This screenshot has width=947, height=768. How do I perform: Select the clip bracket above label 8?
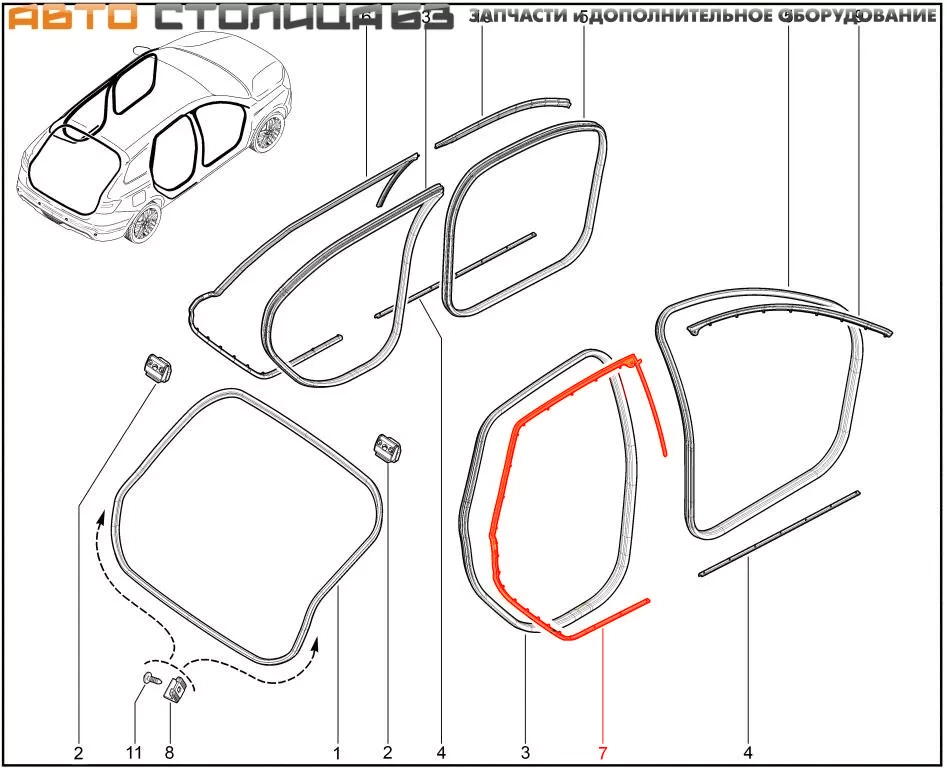tap(173, 687)
